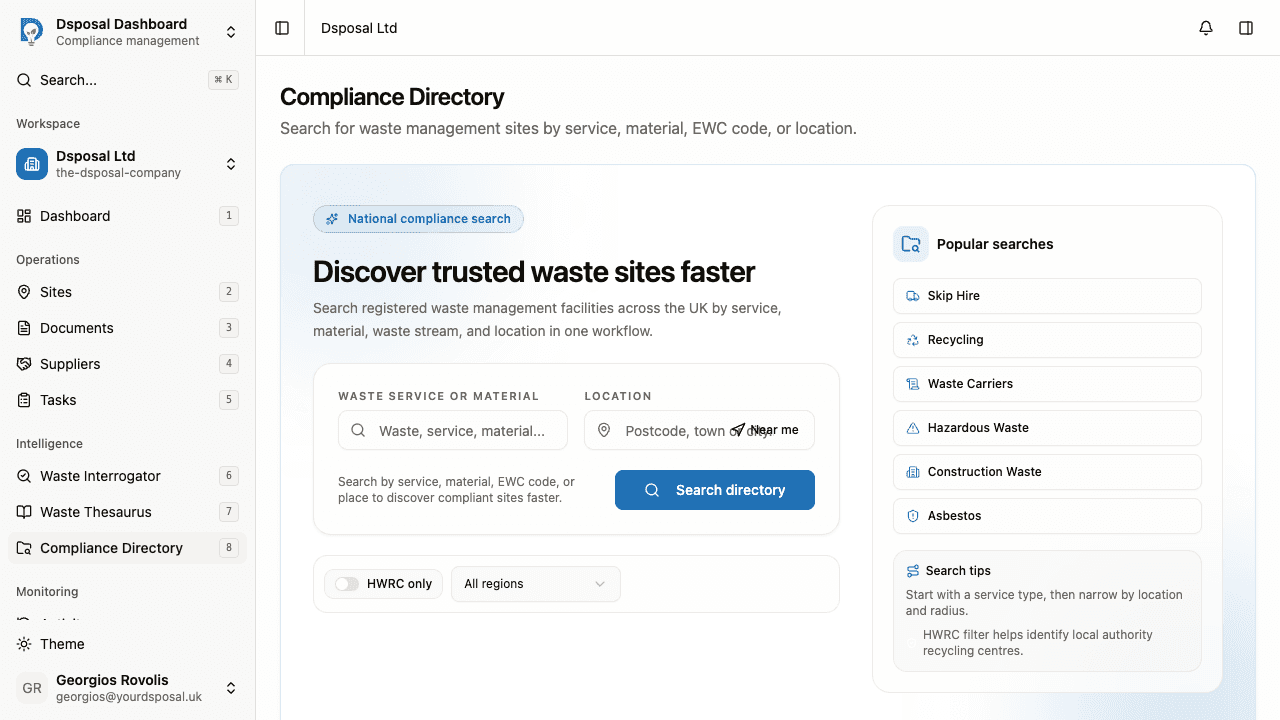Open Waste Thesaurus via its book icon
1280x720 pixels.
(23, 511)
